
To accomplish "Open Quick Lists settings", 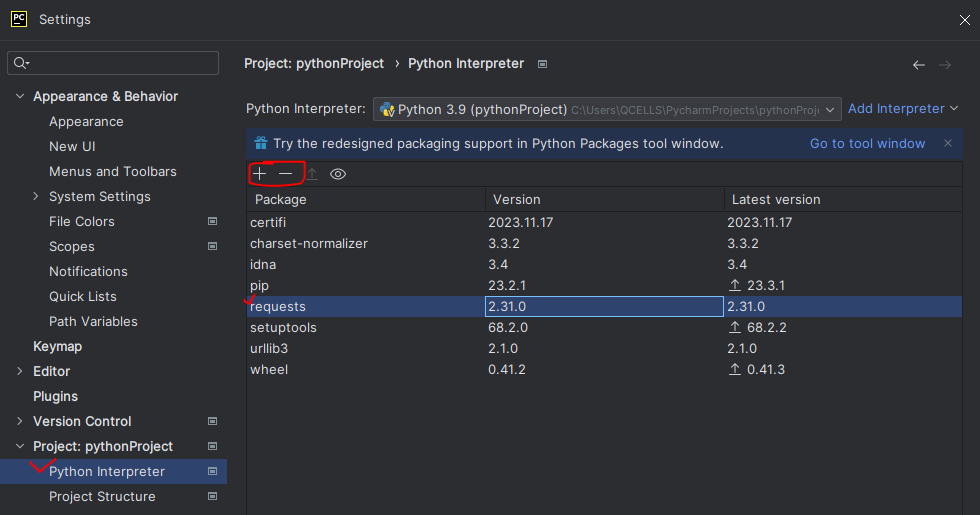I will 82,296.
